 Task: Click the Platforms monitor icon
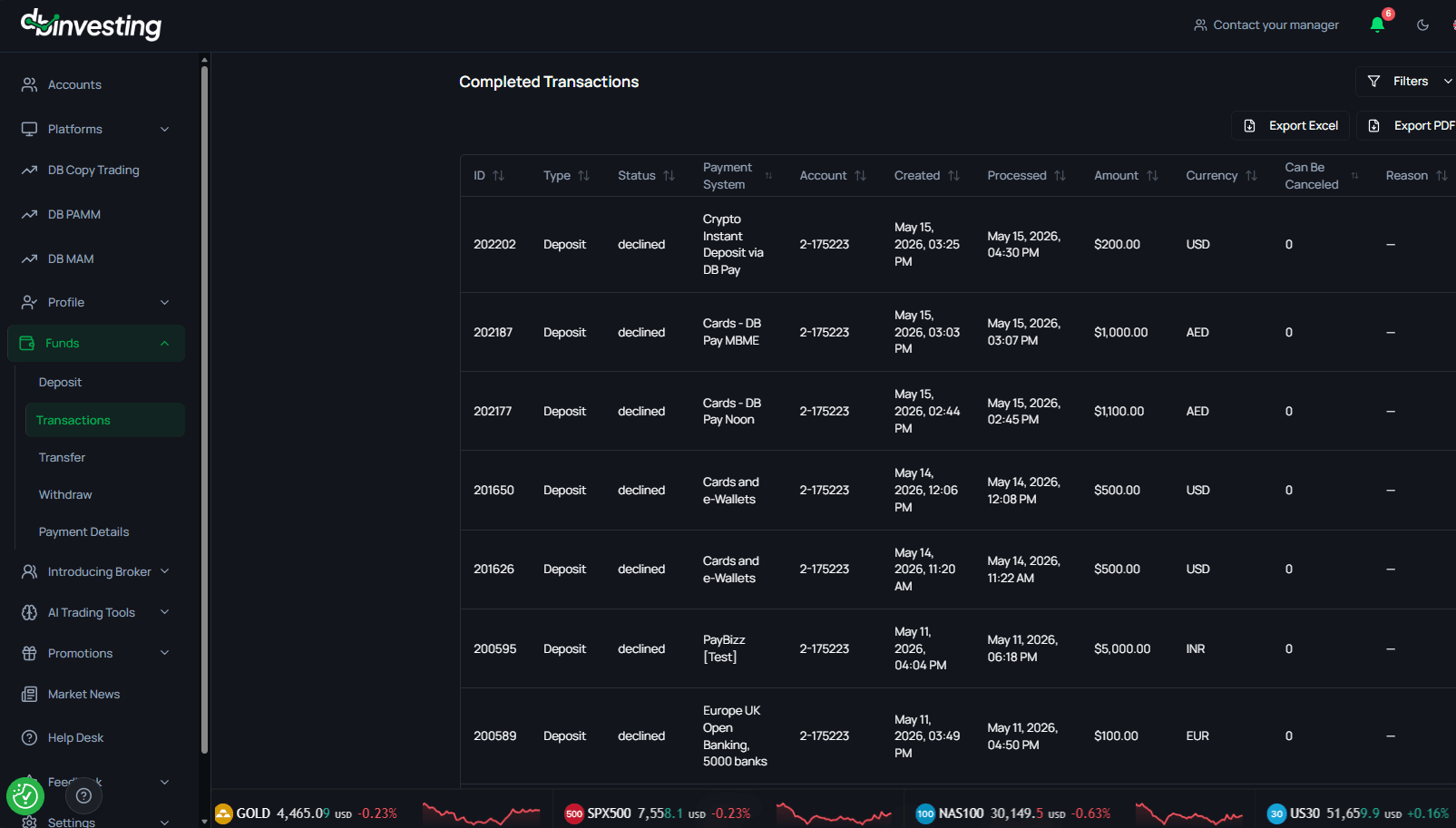tap(30, 129)
